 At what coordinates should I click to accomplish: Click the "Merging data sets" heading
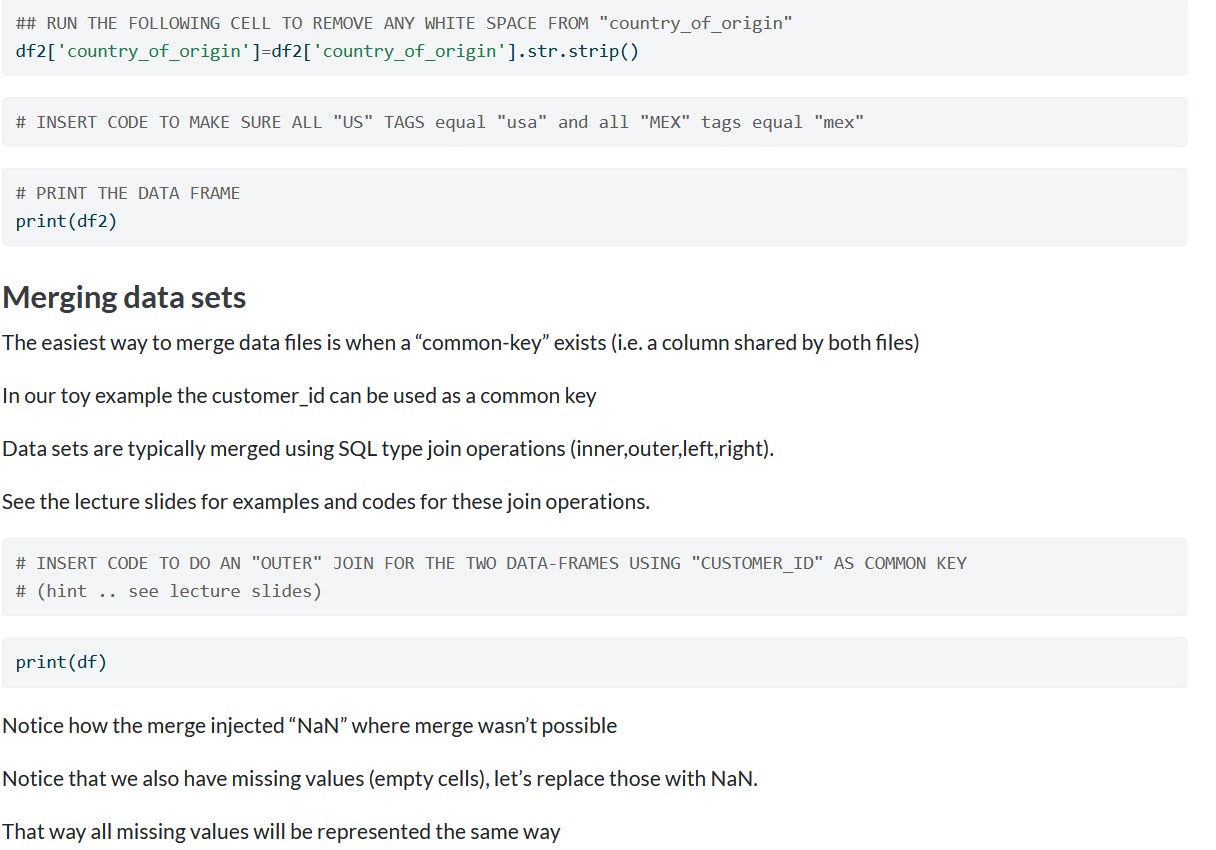123,296
